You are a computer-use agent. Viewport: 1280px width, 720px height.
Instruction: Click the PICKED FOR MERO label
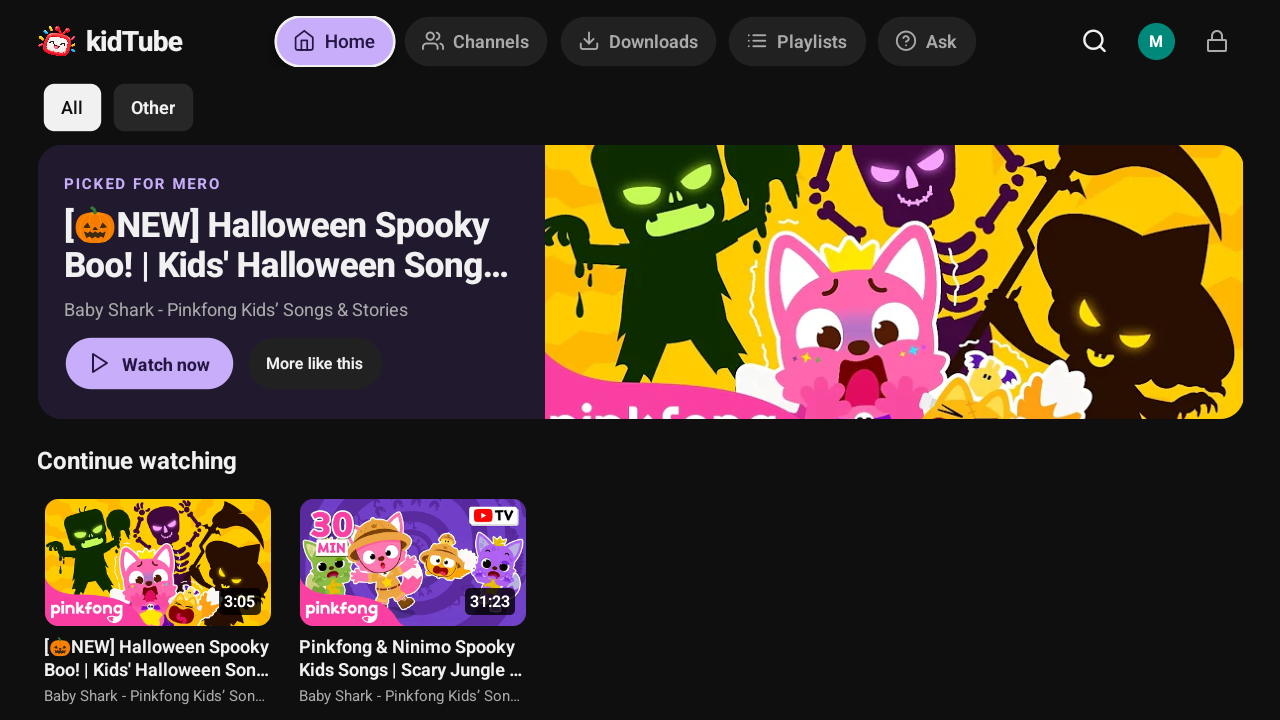tap(142, 184)
